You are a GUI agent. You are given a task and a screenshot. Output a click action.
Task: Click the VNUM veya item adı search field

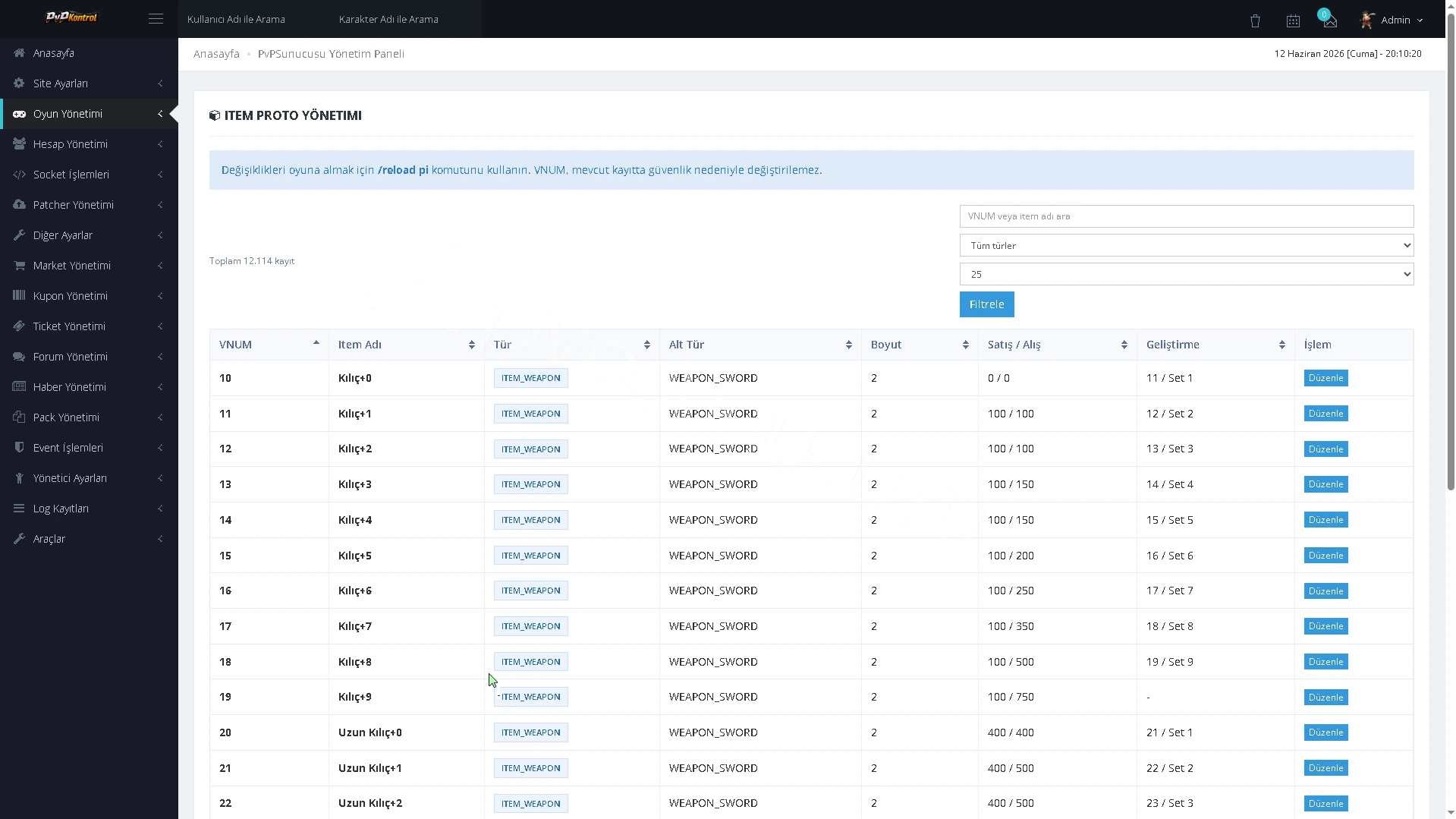[1186, 216]
